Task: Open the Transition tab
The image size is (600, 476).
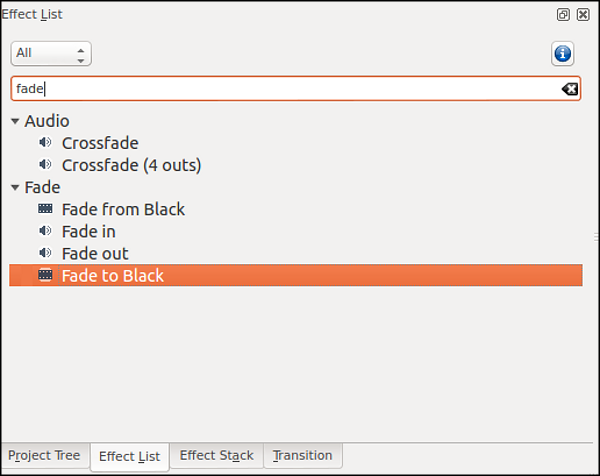Action: coord(302,456)
